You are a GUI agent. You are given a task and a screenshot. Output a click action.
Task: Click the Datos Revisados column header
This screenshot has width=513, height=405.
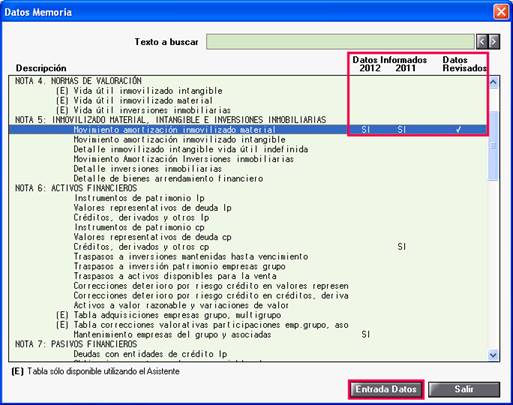[x=464, y=64]
